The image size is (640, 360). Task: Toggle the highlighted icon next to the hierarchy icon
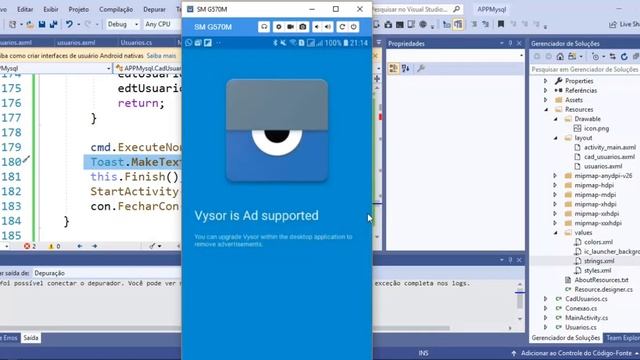pos(458,24)
